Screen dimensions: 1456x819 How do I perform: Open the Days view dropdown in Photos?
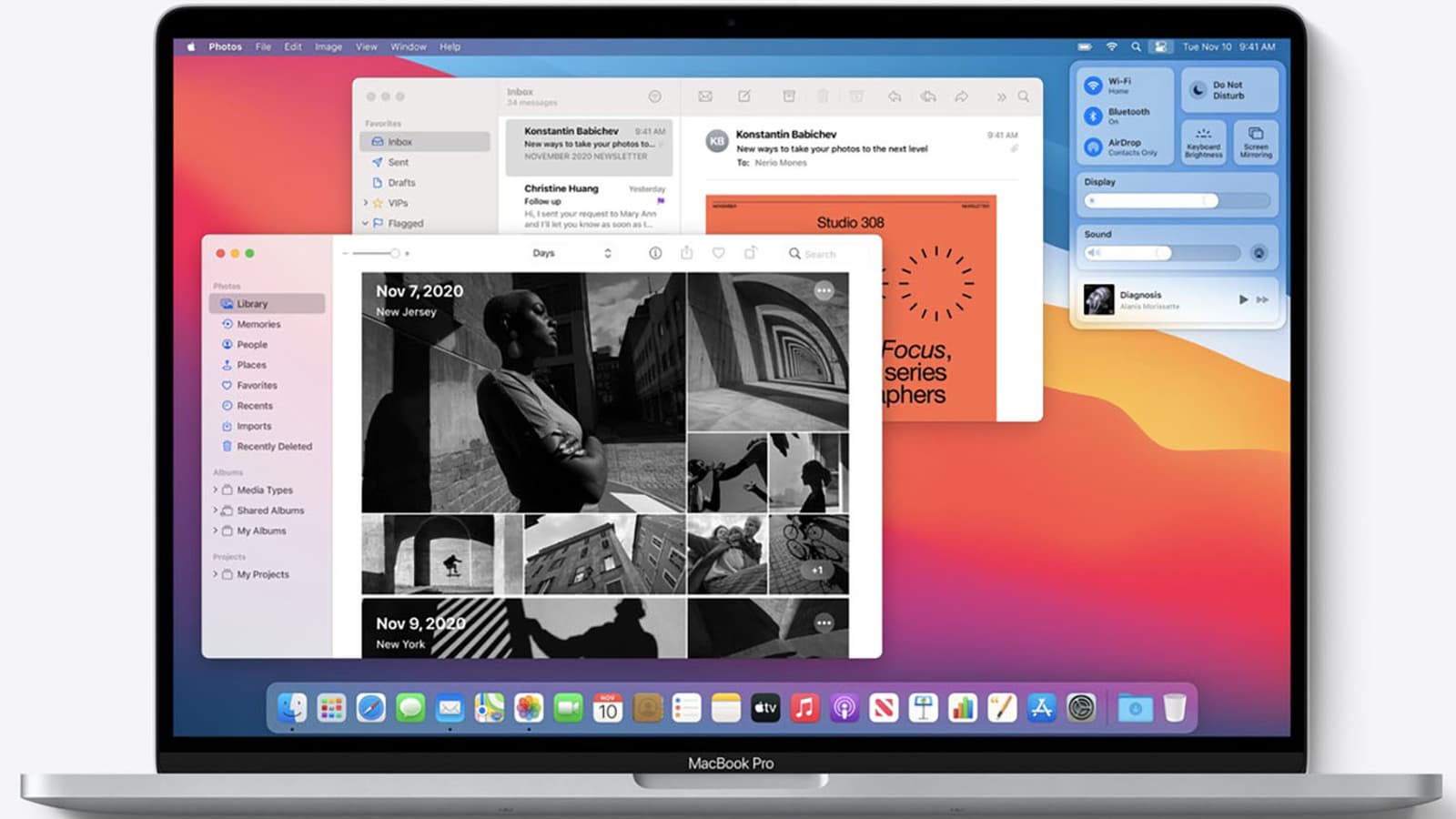(x=572, y=253)
